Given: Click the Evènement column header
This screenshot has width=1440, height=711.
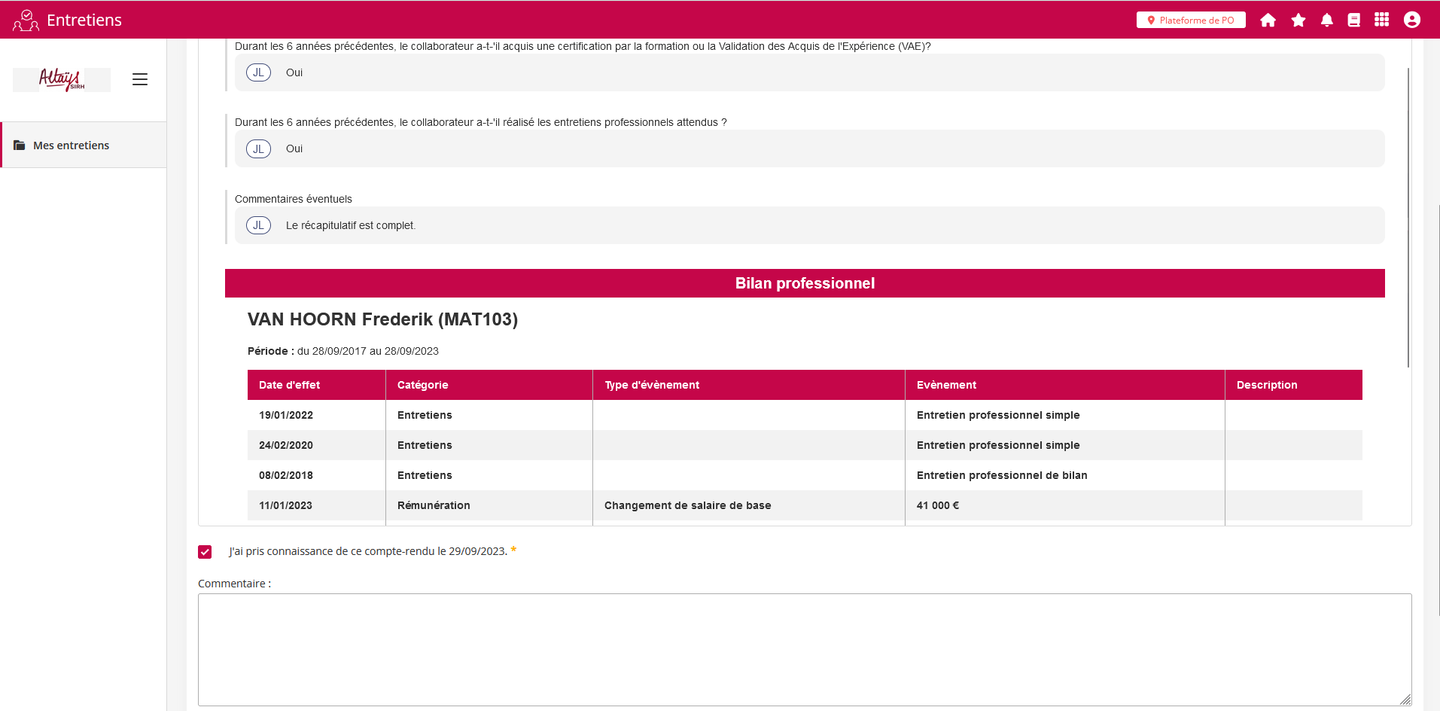Looking at the screenshot, I should pos(946,385).
